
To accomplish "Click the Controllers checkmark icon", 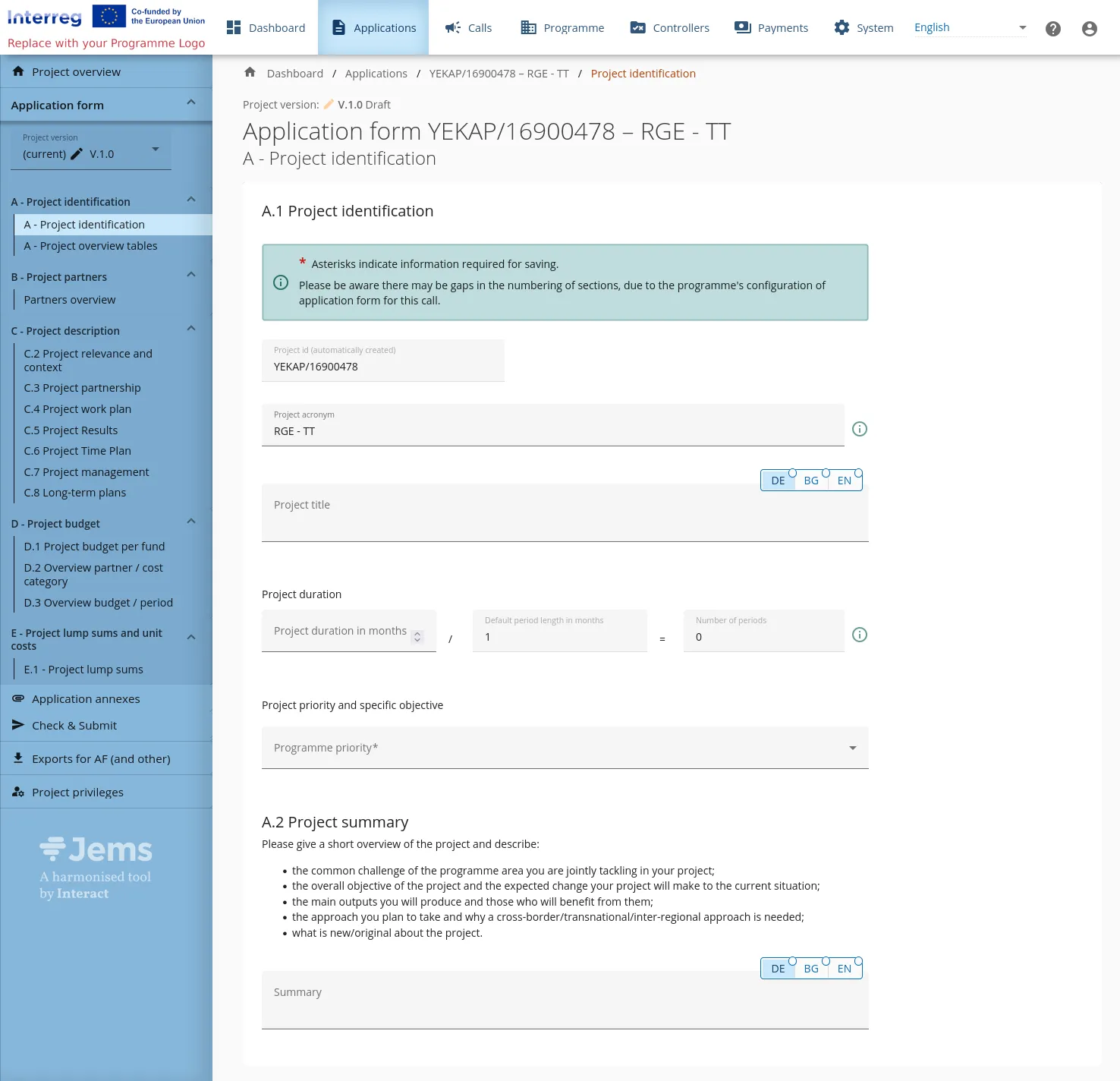I will point(637,27).
